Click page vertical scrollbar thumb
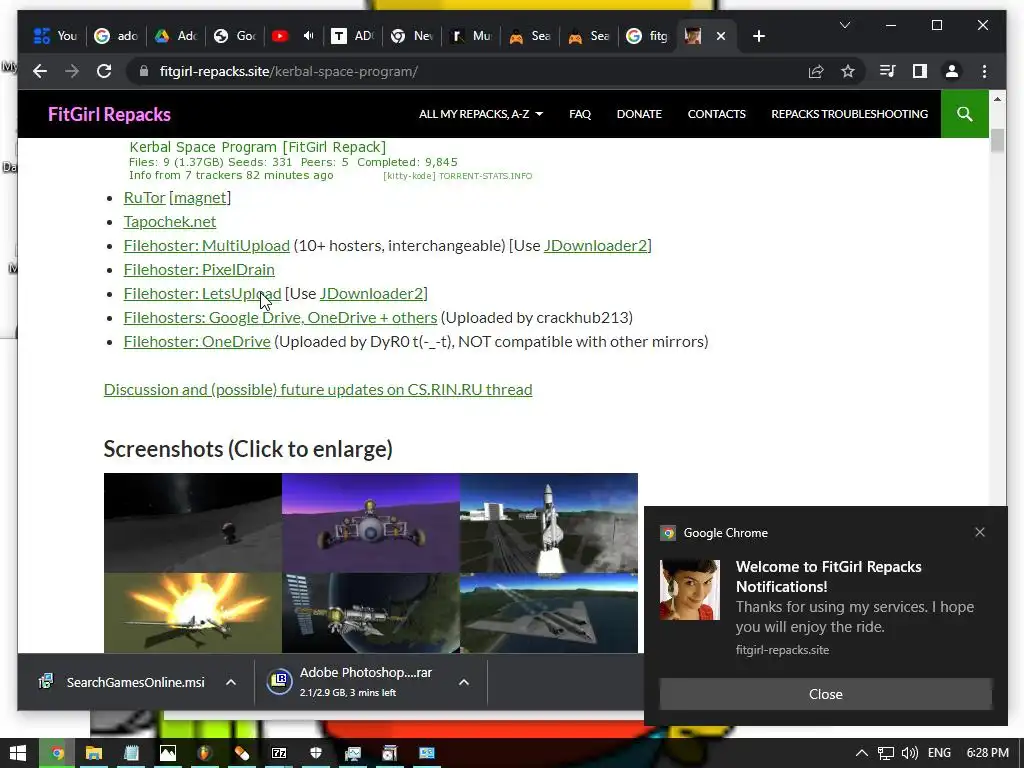Viewport: 1024px width, 768px height. 997,140
